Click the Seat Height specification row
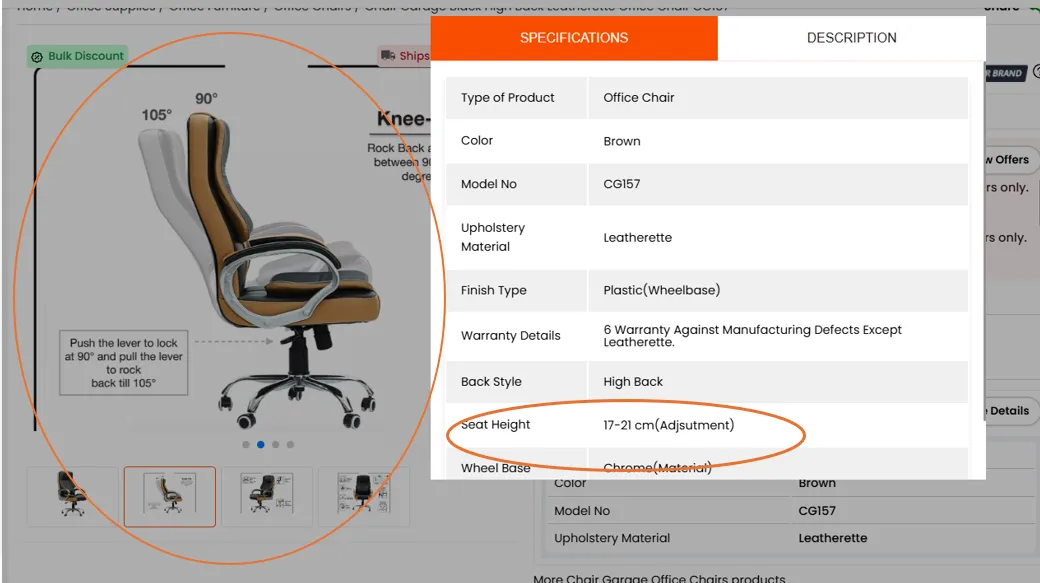 point(706,425)
